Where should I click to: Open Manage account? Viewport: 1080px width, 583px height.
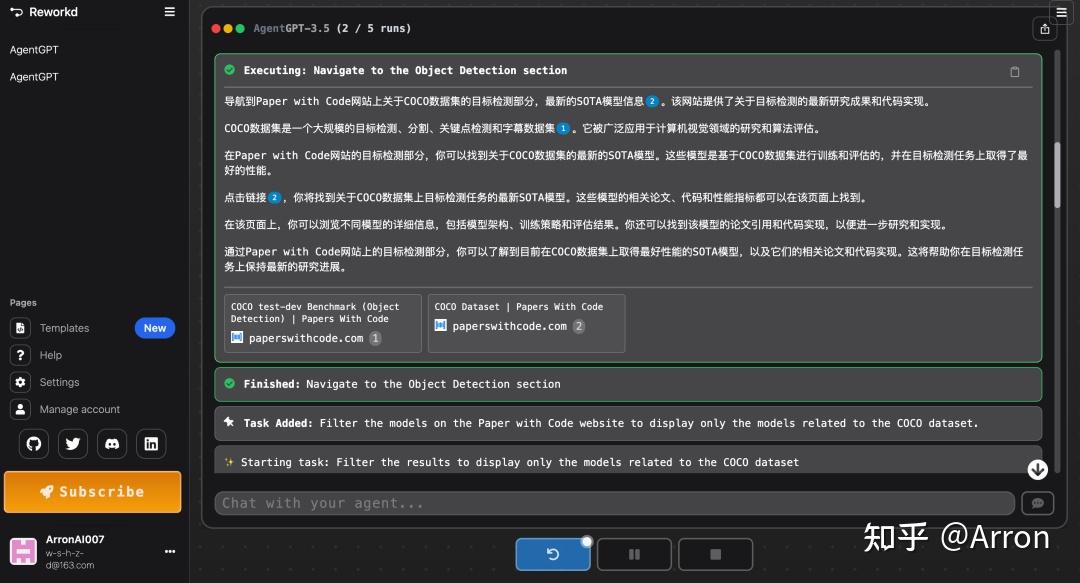coord(80,409)
